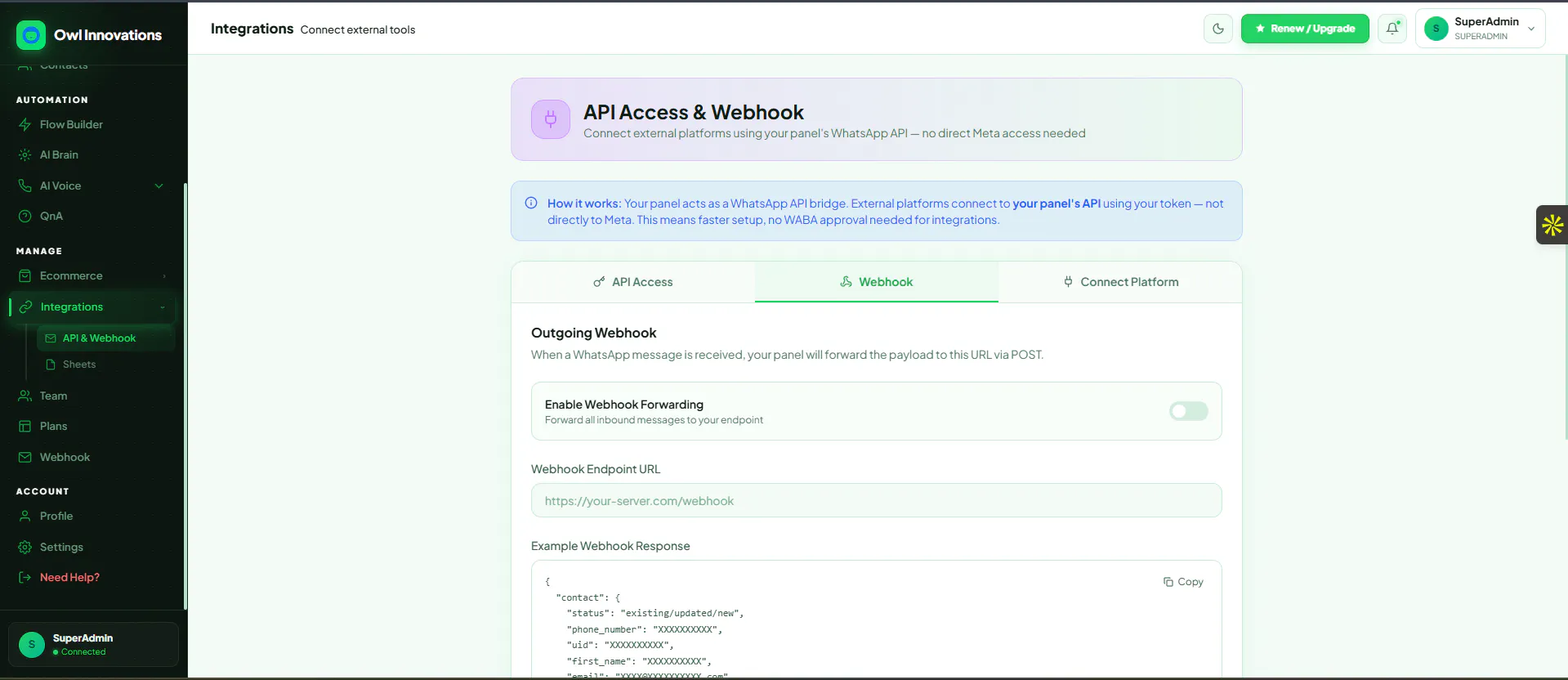Switch to the API Access tab

pyautogui.click(x=633, y=282)
